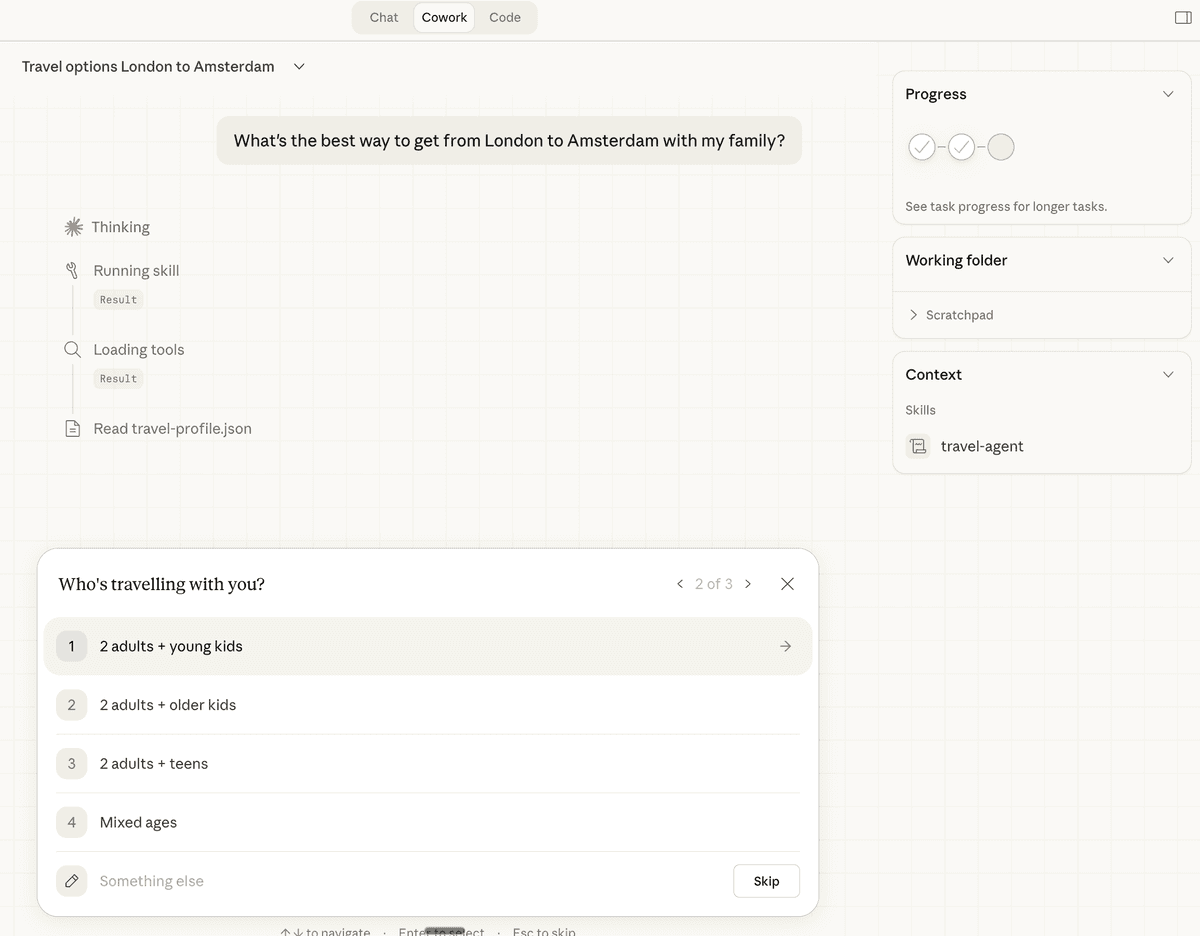Viewport: 1200px width, 936px height.
Task: Focus the 'Something else' input field
Action: pos(408,881)
